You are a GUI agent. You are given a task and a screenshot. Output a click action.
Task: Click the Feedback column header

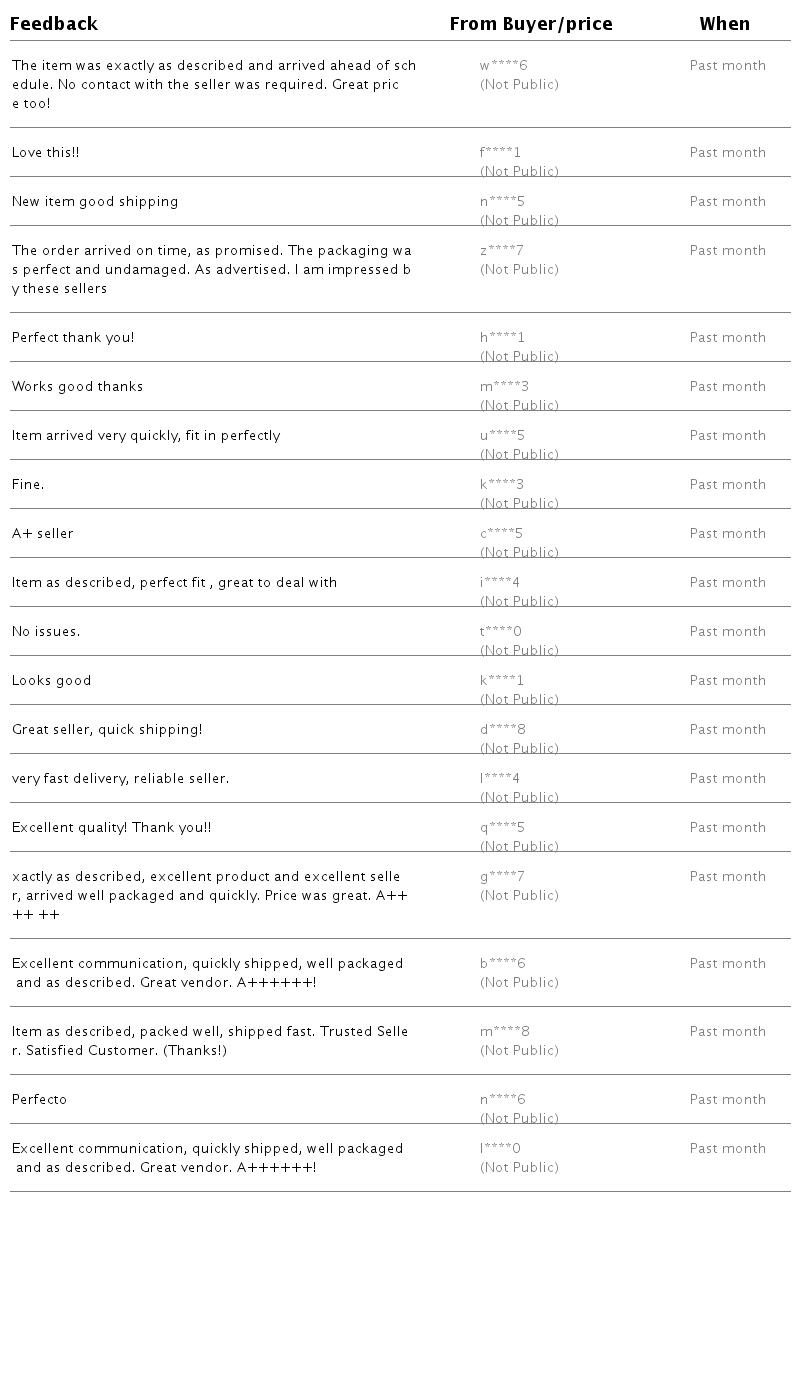pyautogui.click(x=54, y=24)
